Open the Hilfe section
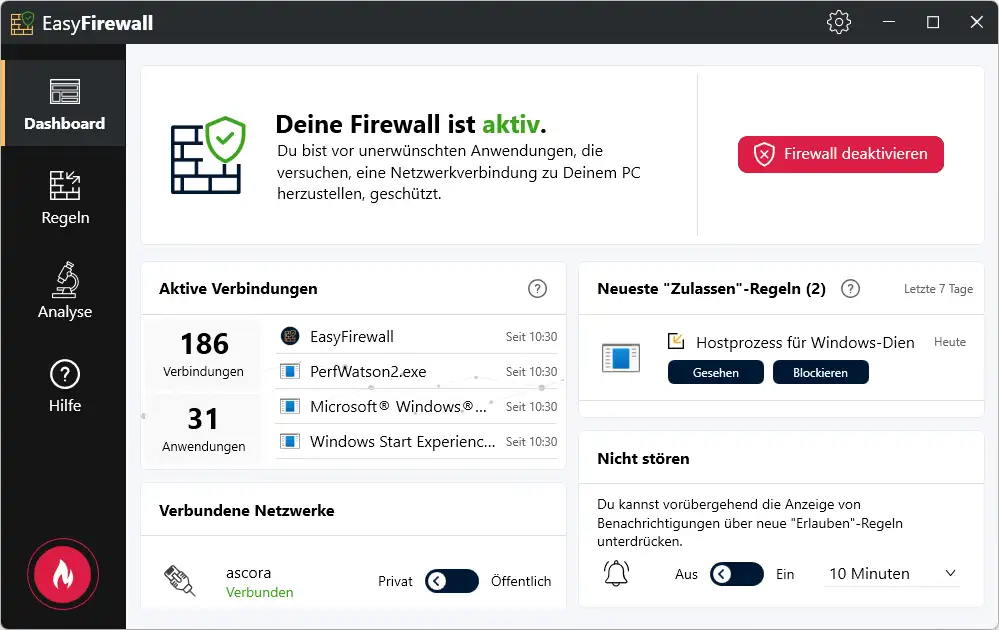This screenshot has height=630, width=999. (x=65, y=385)
